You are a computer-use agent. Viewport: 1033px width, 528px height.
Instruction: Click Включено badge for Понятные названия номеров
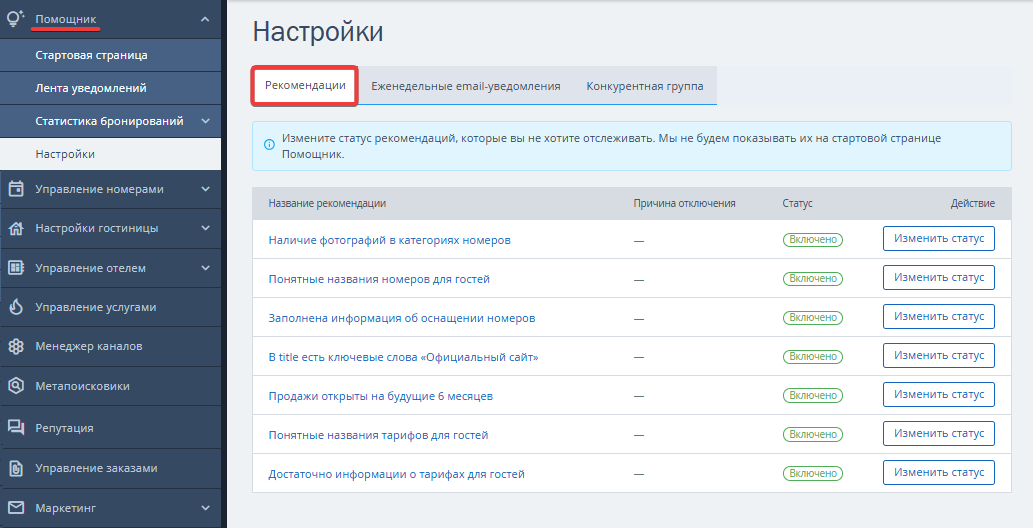(813, 279)
